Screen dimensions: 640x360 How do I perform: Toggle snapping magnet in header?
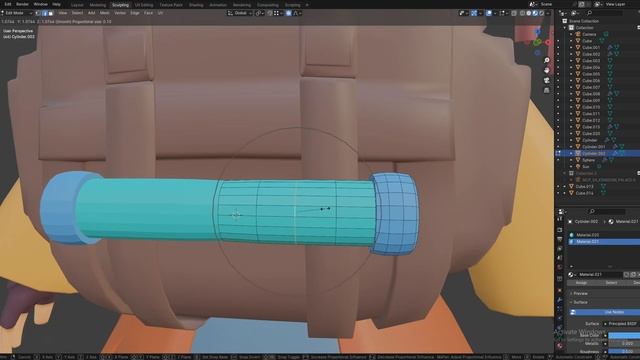(270, 13)
